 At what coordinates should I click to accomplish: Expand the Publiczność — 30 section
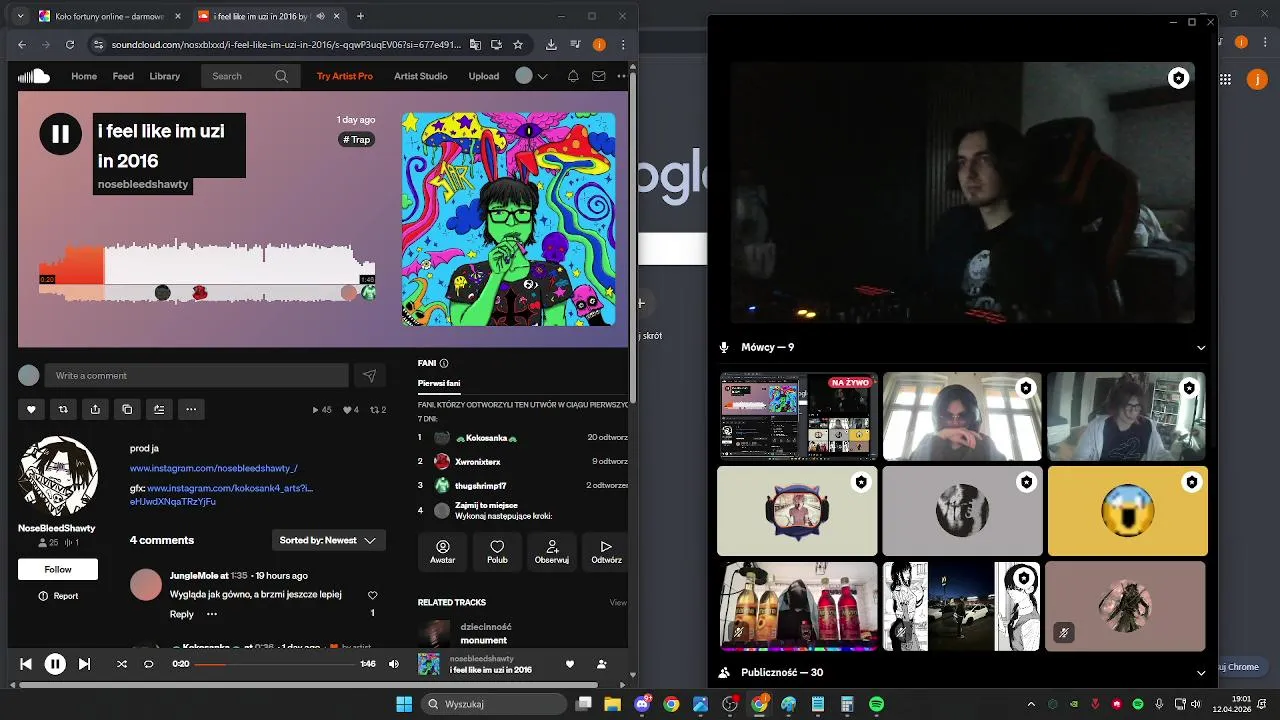tap(1201, 673)
